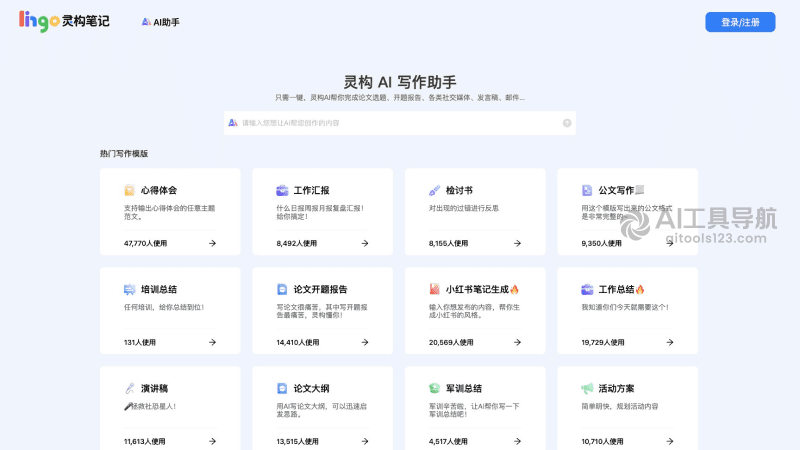Select the 公文写作 template title
The height and width of the screenshot is (450, 800).
coord(621,190)
